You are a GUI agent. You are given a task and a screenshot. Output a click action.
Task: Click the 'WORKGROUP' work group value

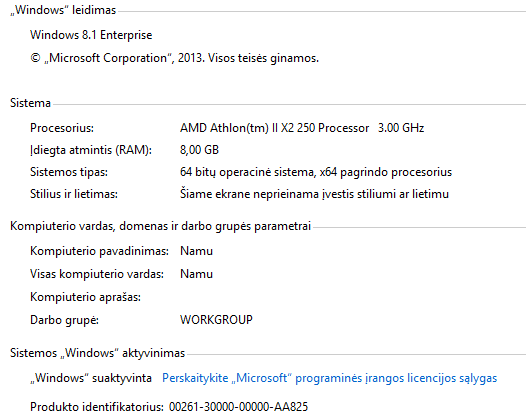click(x=216, y=320)
